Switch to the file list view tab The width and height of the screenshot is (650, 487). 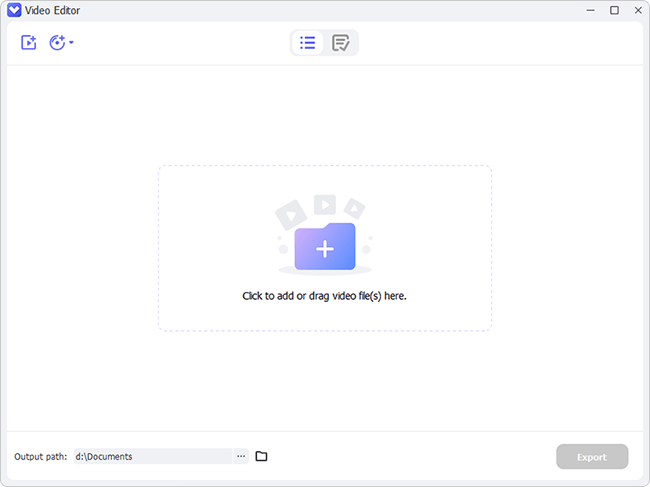click(x=307, y=42)
